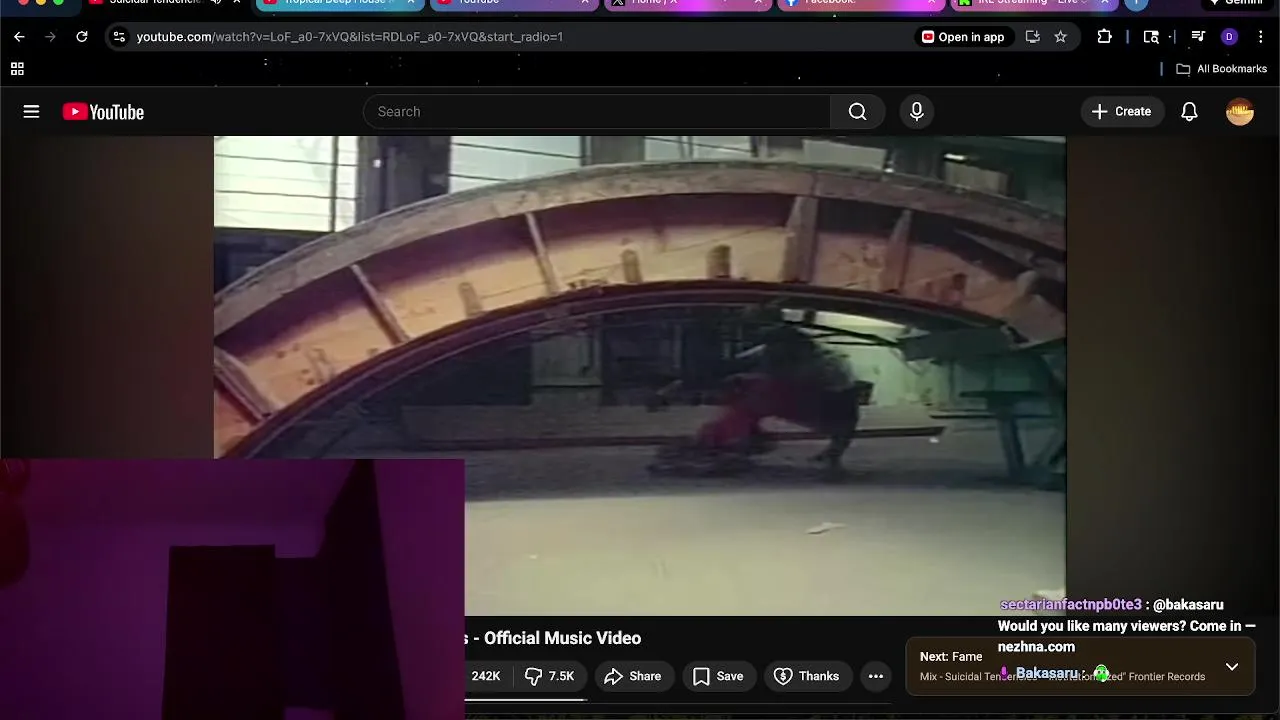Open the Chrome profile D avatar
The image size is (1280, 720).
[1230, 37]
